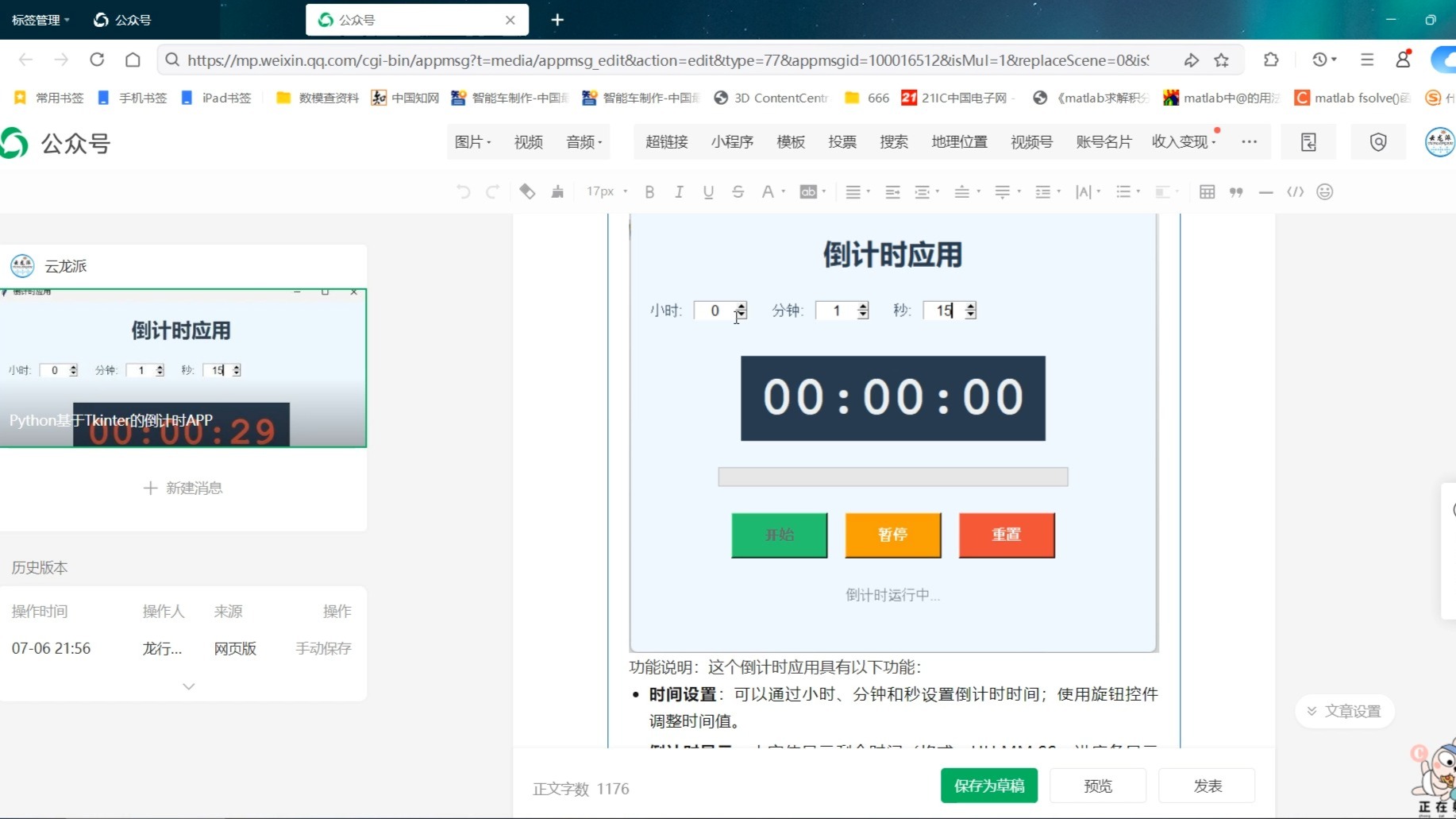Insert a table from the toolbar

coord(1207,191)
